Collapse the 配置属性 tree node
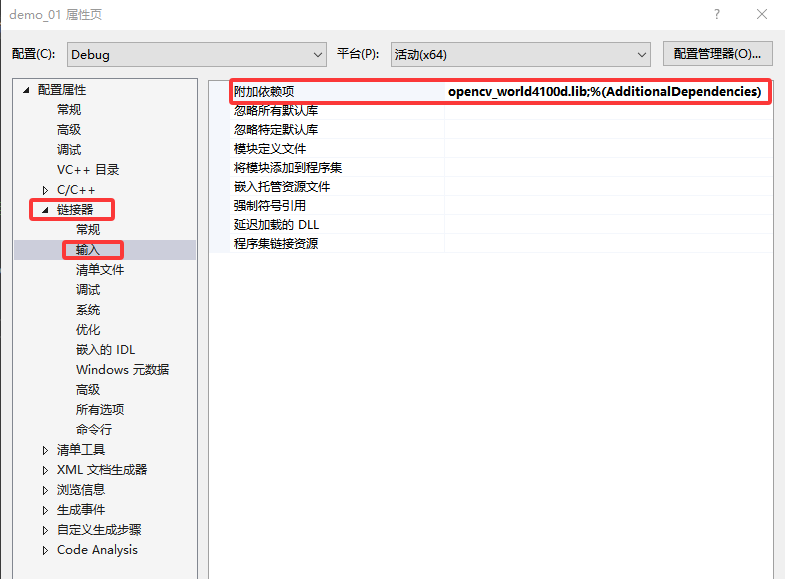The image size is (785, 579). (26, 90)
